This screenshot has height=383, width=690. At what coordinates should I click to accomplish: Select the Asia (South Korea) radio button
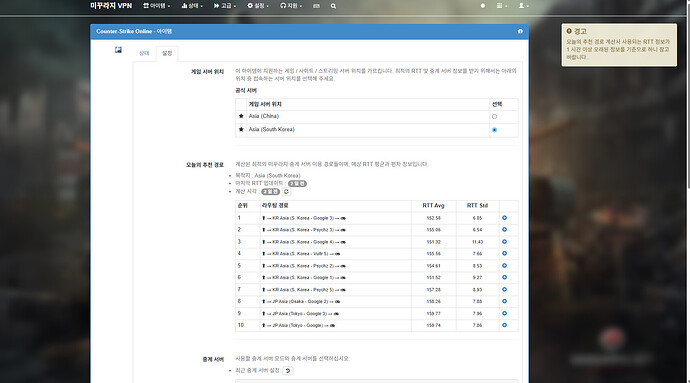[494, 130]
